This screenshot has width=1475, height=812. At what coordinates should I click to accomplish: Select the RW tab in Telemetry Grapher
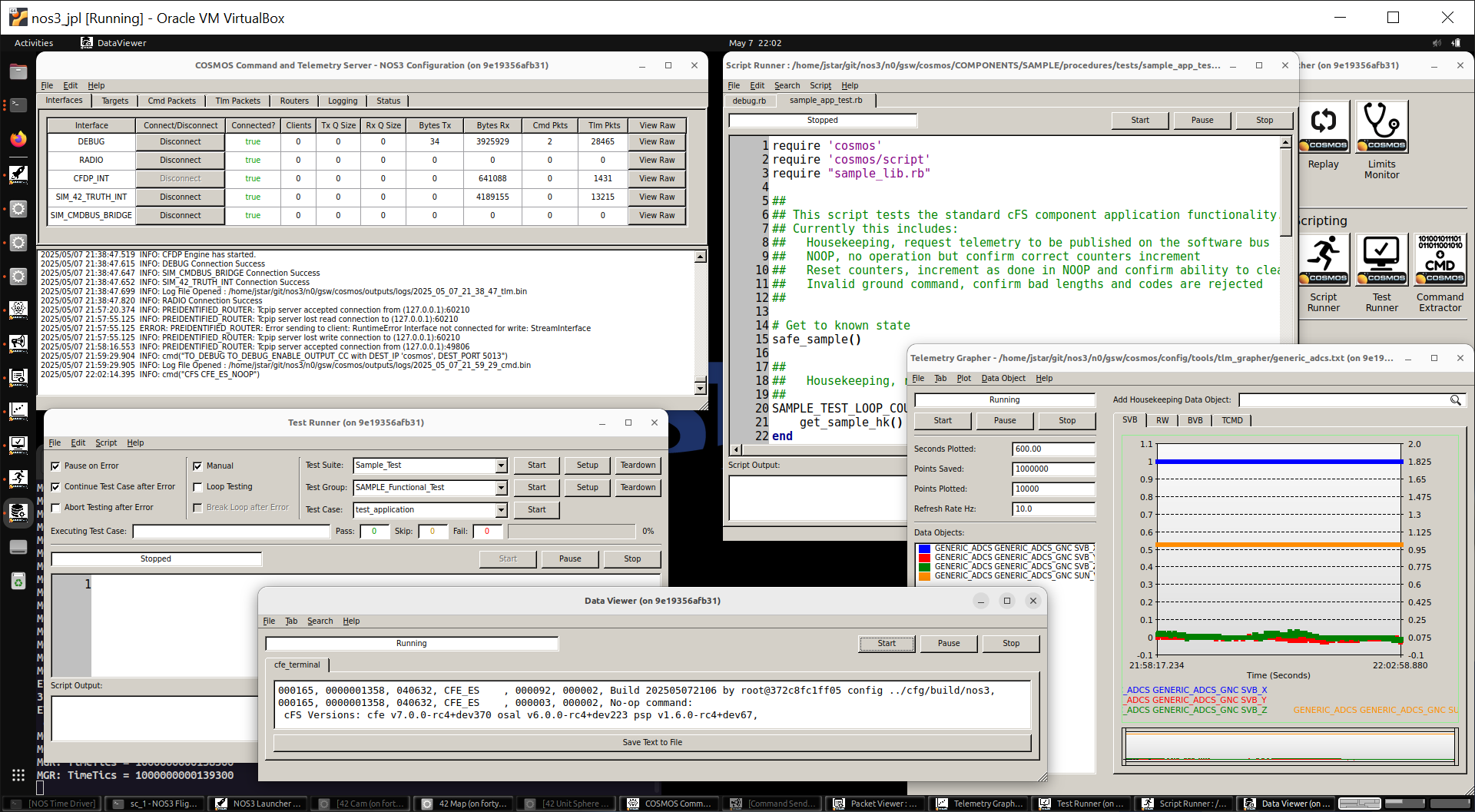coord(1162,420)
